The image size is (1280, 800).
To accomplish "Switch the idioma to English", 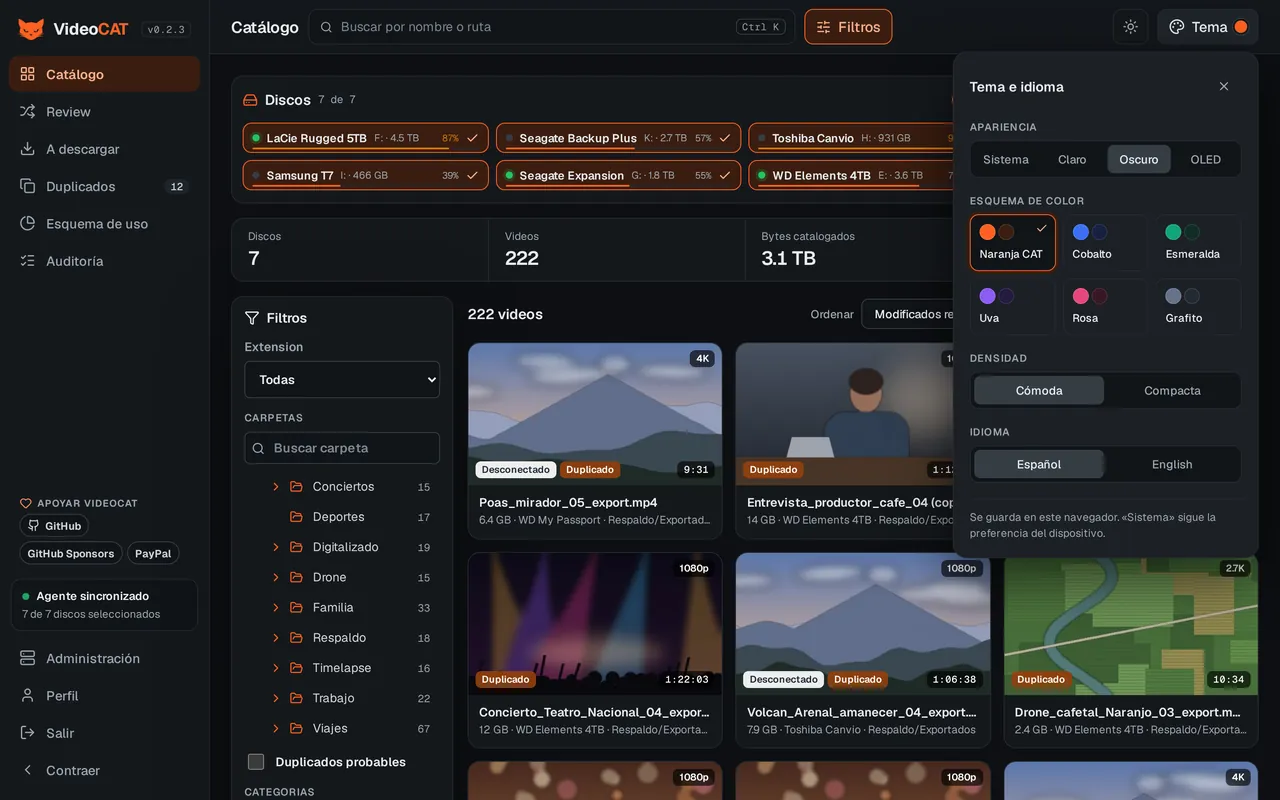I will click(1172, 464).
